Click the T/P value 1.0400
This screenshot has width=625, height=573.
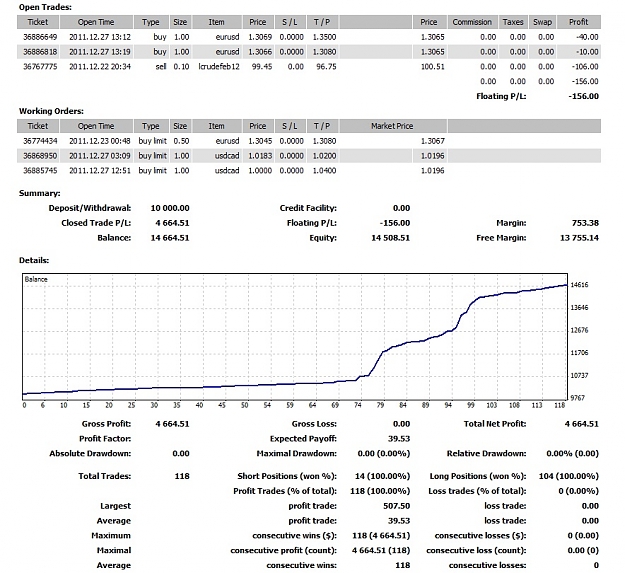(324, 171)
